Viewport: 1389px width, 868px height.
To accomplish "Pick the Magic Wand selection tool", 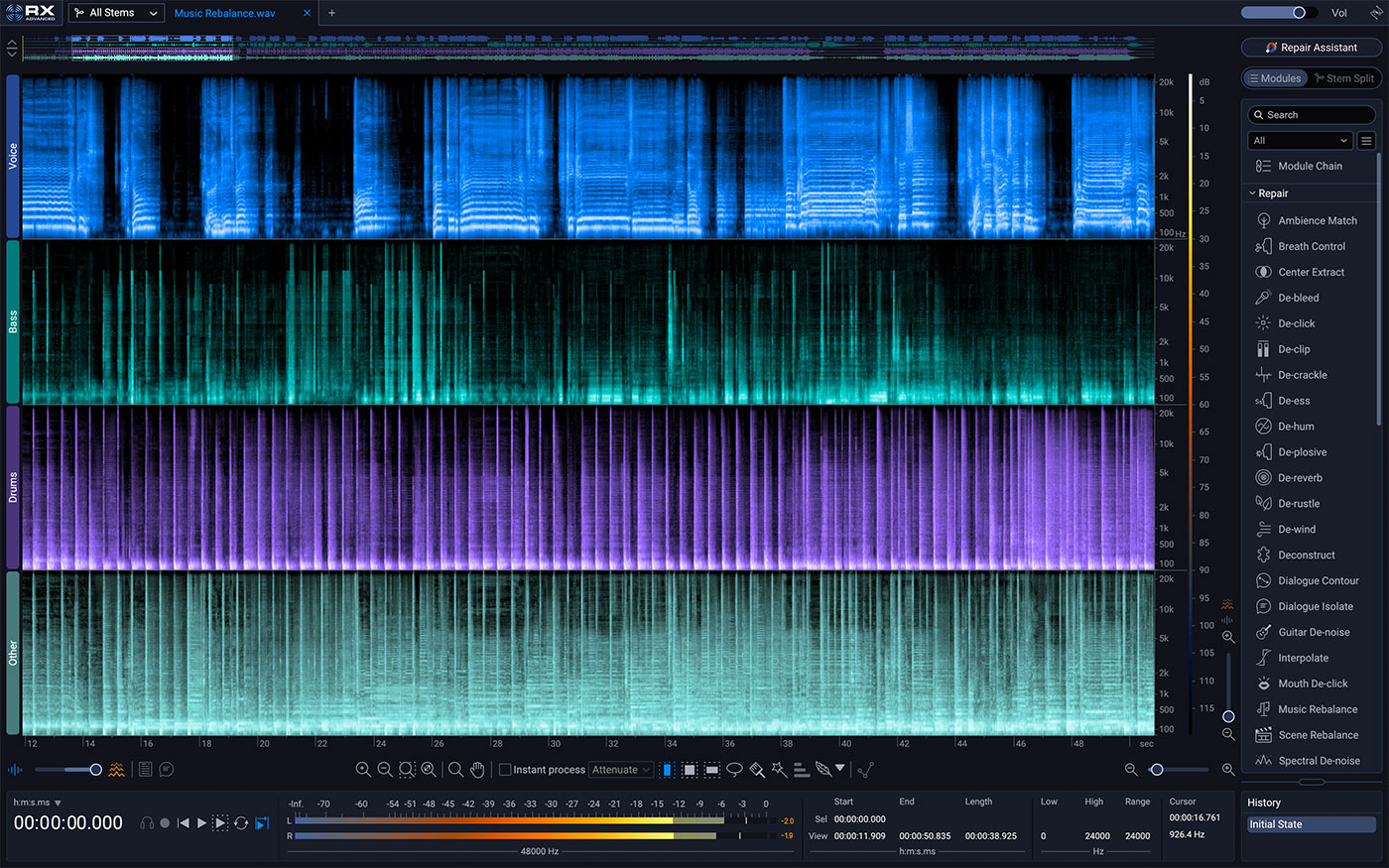I will [779, 770].
